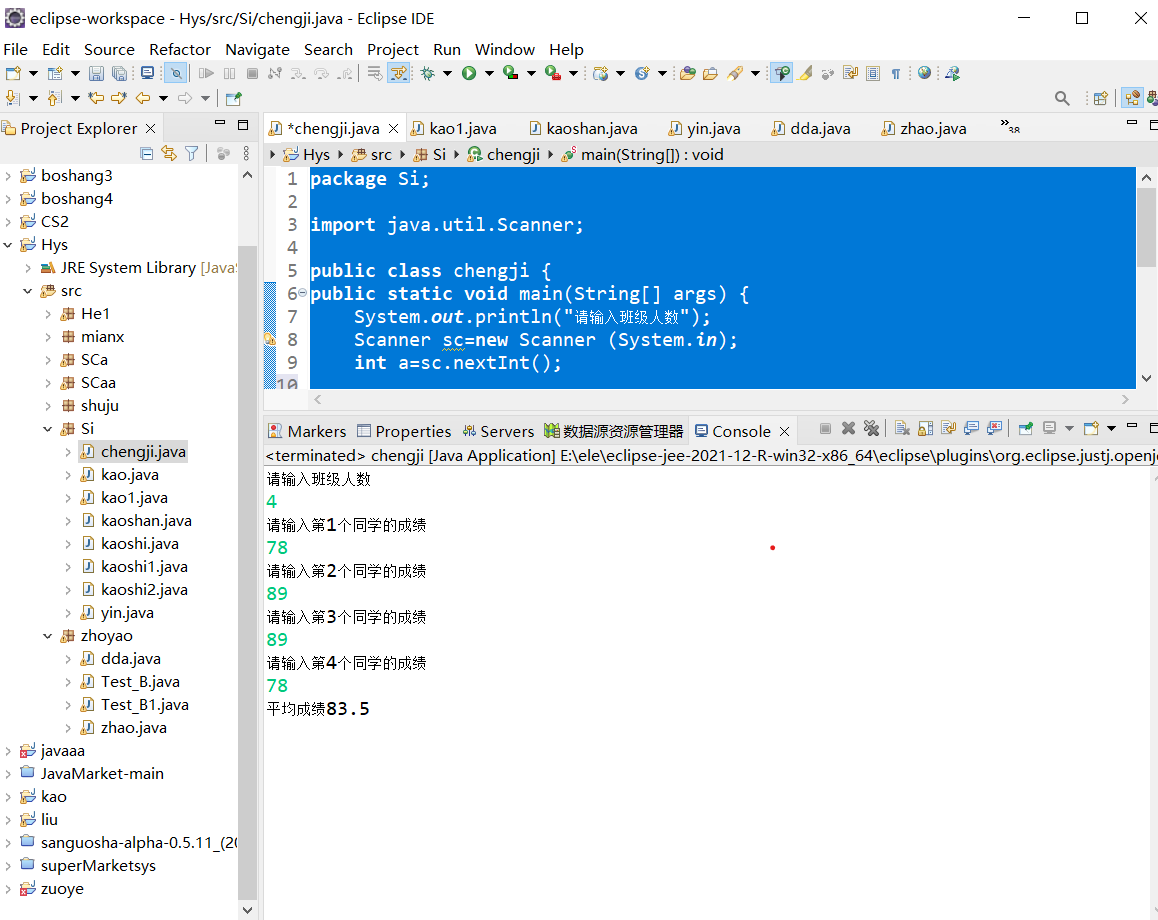The width and height of the screenshot is (1158, 920).
Task: Open dropdown next to green Run button
Action: pyautogui.click(x=489, y=73)
